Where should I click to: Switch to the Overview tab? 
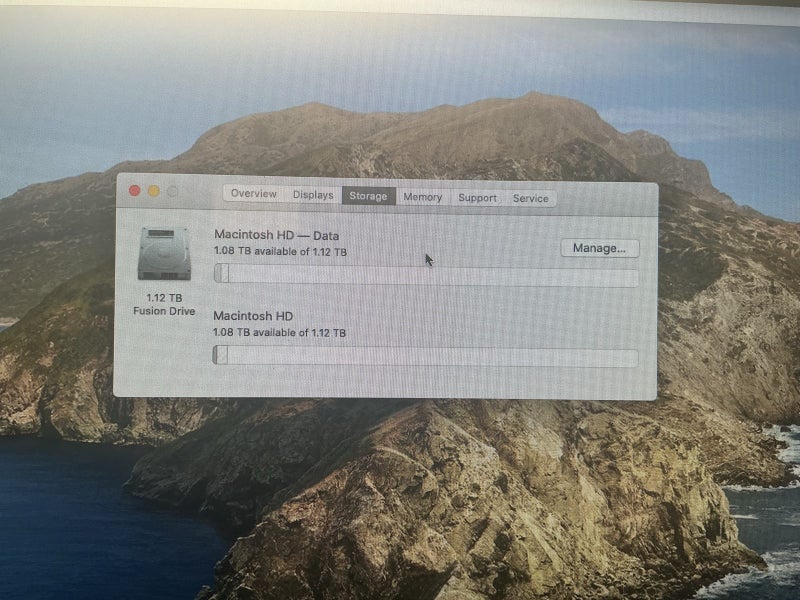[x=254, y=193]
